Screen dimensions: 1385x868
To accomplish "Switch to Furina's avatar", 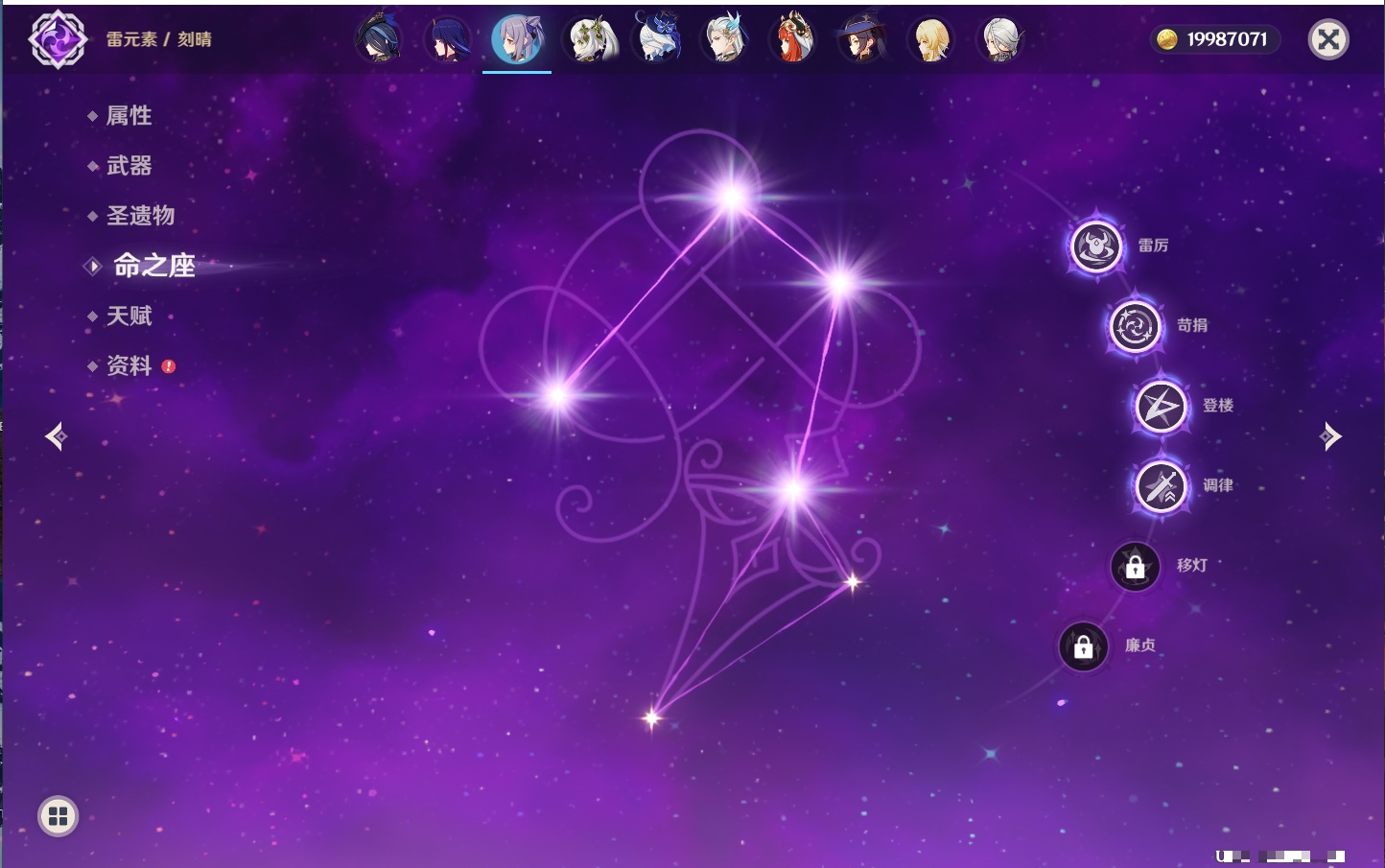I will [658, 39].
